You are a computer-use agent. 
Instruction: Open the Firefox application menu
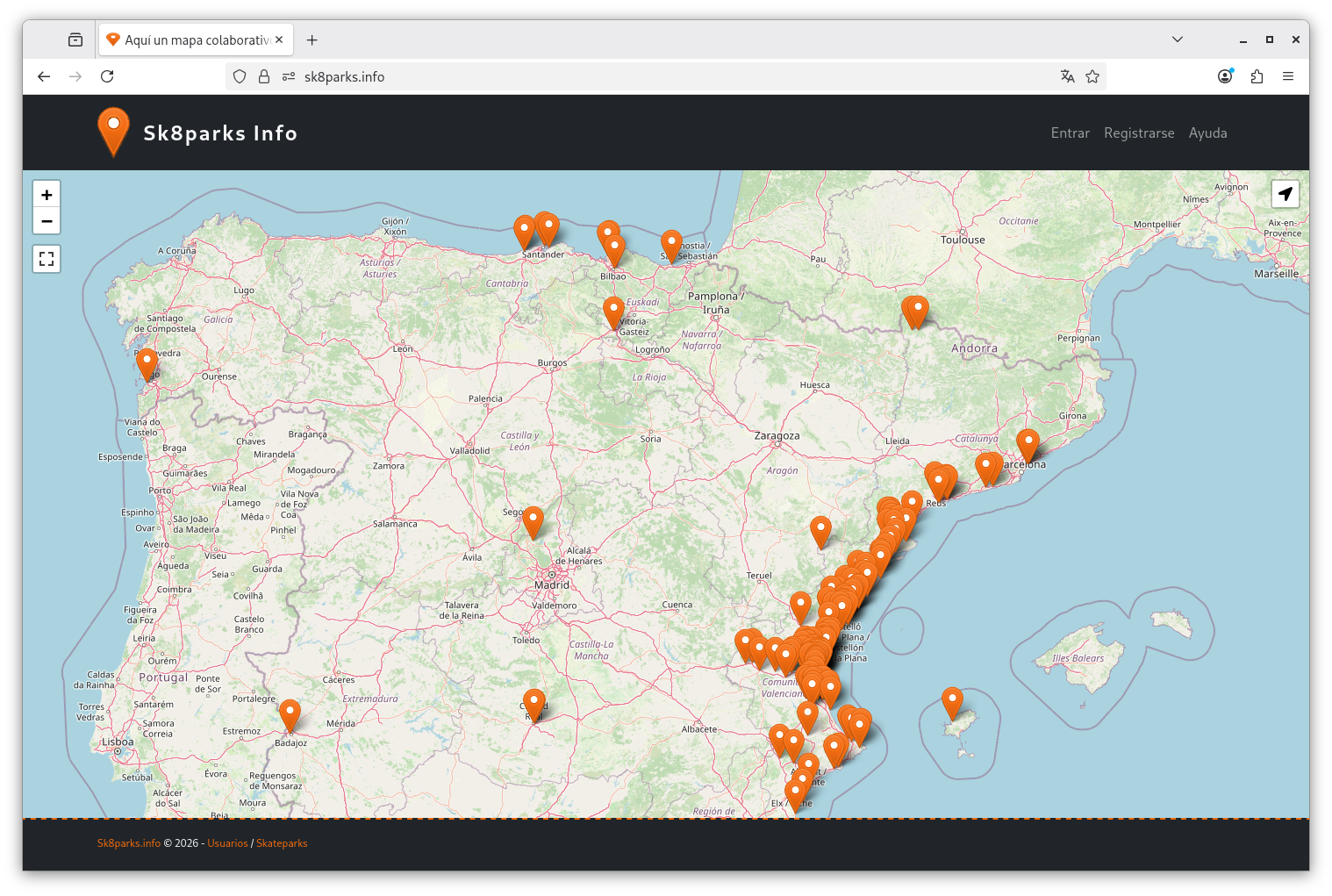tap(1287, 76)
